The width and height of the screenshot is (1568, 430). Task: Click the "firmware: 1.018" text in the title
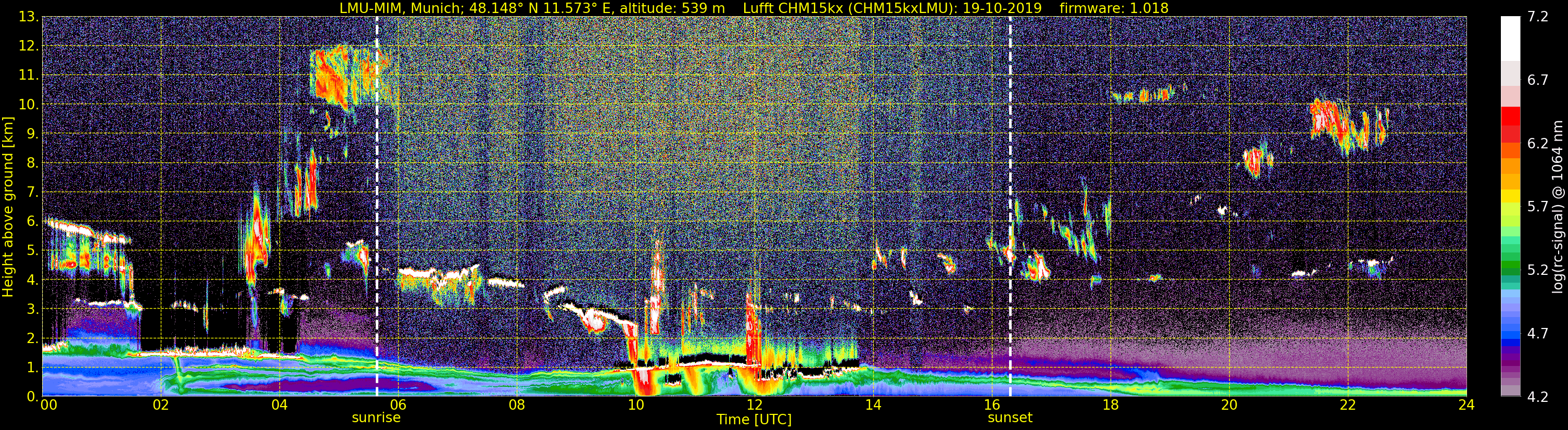click(x=1114, y=8)
